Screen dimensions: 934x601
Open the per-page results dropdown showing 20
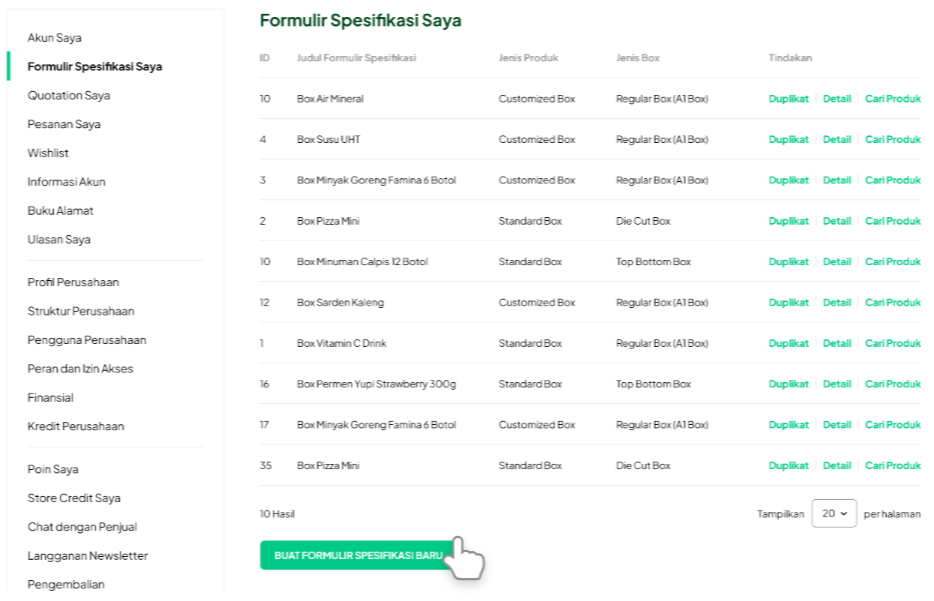pyautogui.click(x=834, y=513)
